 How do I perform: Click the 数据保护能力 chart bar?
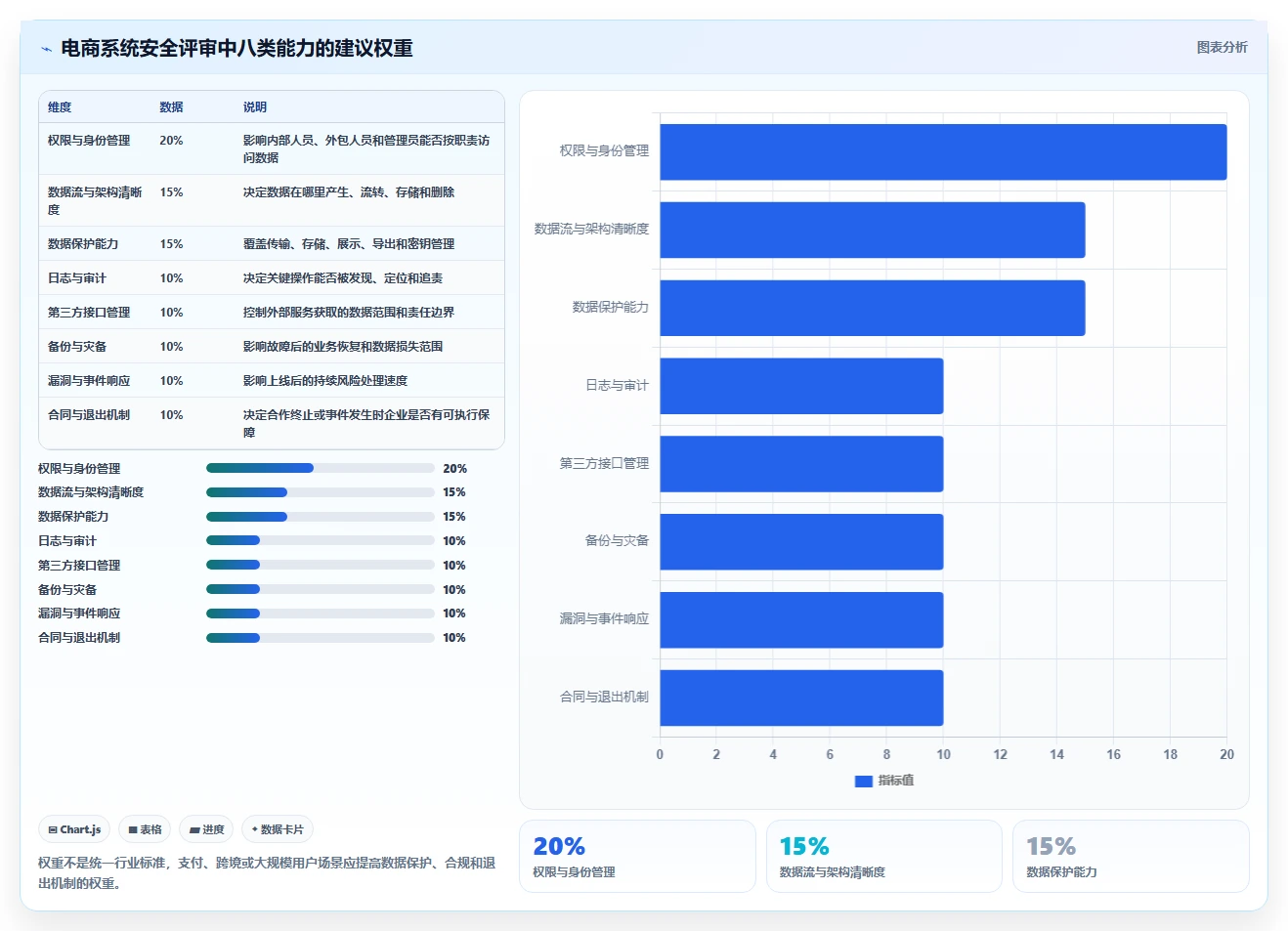point(873,308)
